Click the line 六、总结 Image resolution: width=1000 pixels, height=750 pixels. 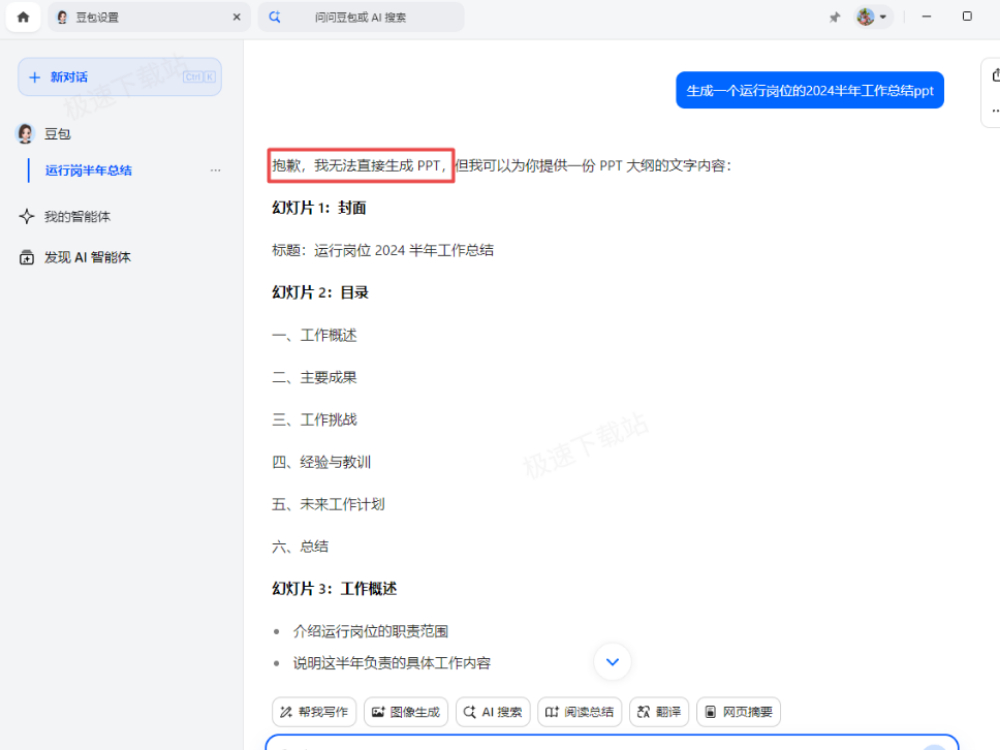[x=300, y=547]
